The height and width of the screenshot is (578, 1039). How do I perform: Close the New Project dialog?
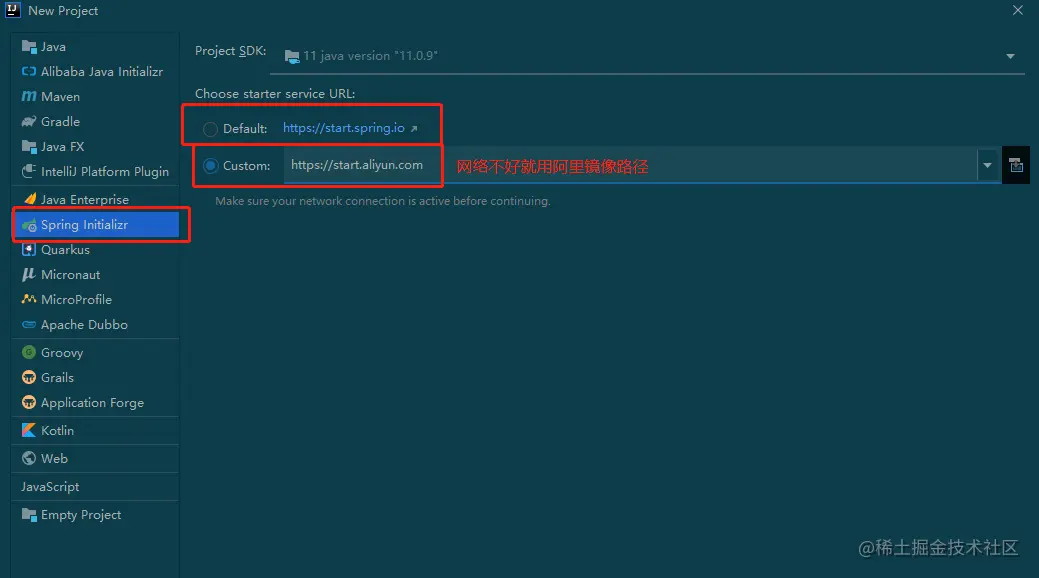pyautogui.click(x=1018, y=10)
